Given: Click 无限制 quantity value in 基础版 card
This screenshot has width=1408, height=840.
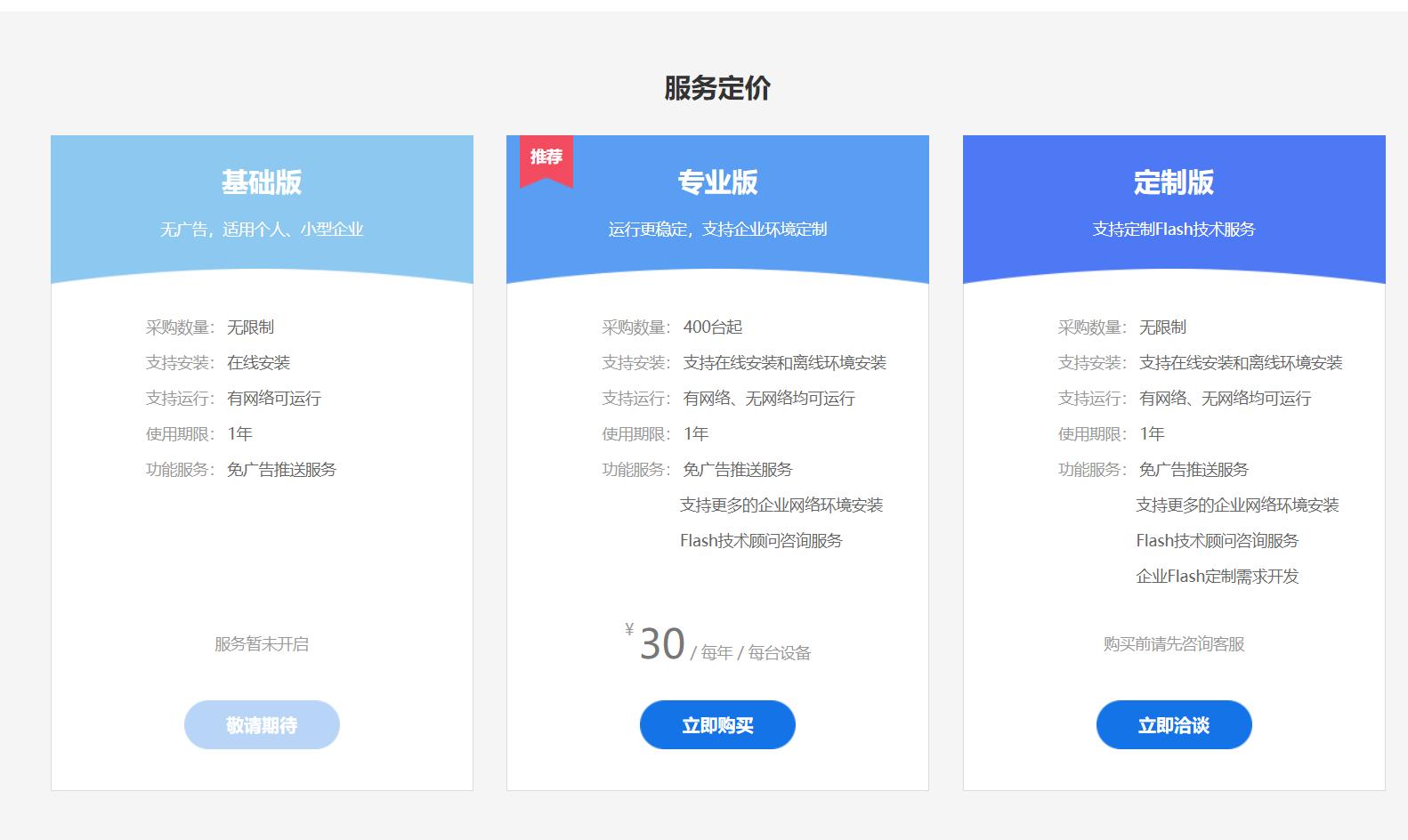Looking at the screenshot, I should pos(251,327).
